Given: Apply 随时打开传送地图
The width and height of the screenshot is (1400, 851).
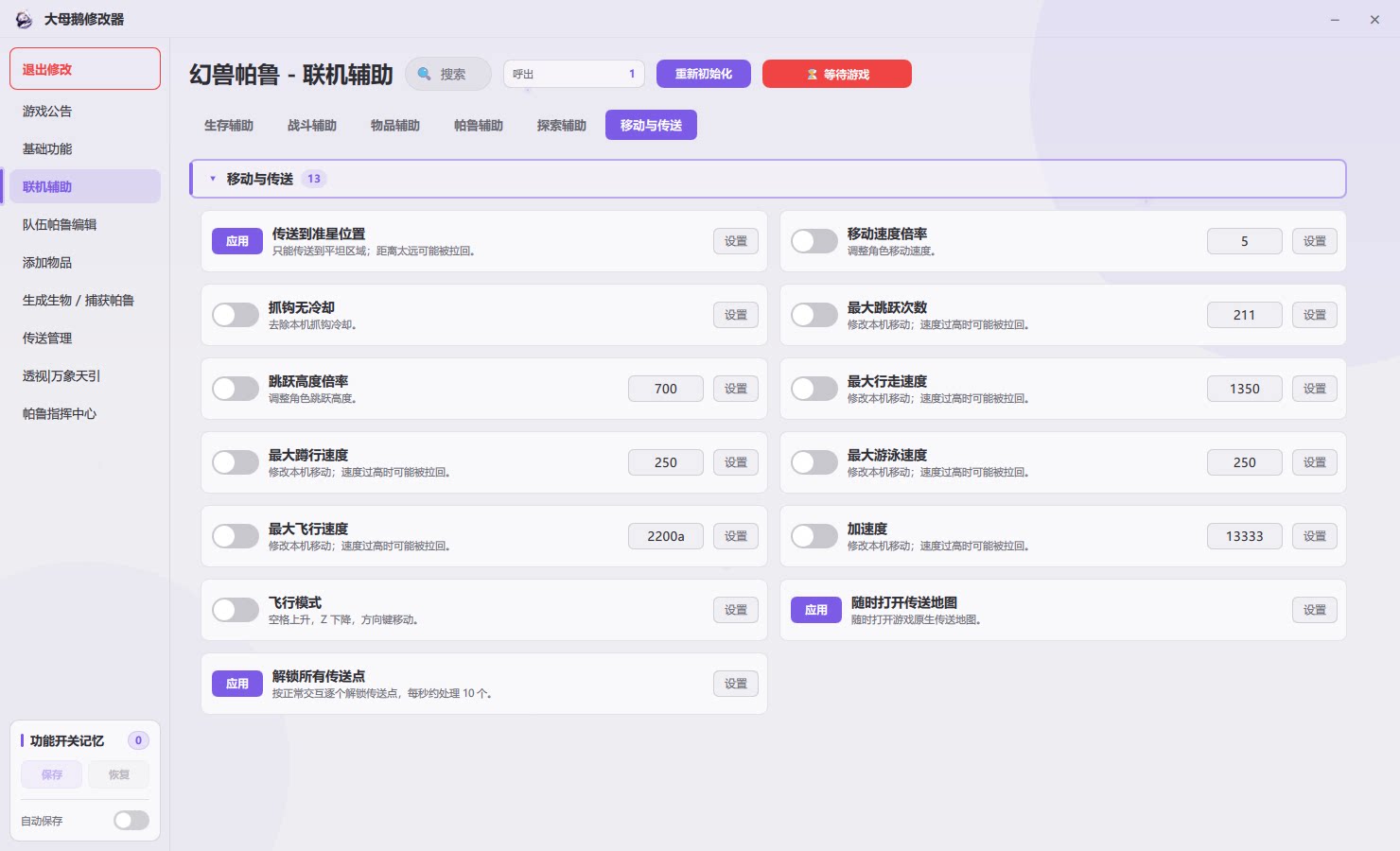Looking at the screenshot, I should (x=816, y=610).
